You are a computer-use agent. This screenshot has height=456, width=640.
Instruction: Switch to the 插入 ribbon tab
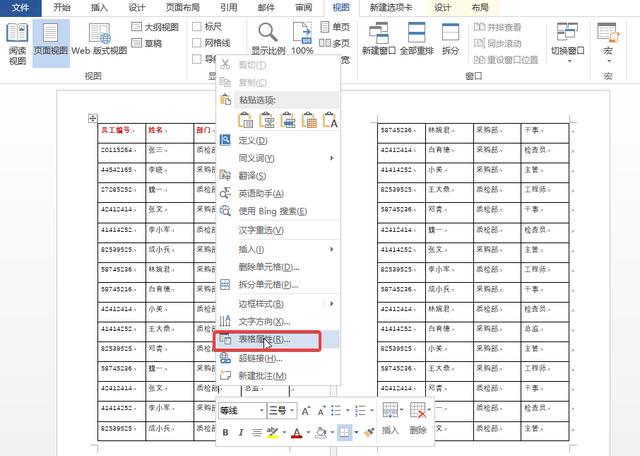(99, 7)
